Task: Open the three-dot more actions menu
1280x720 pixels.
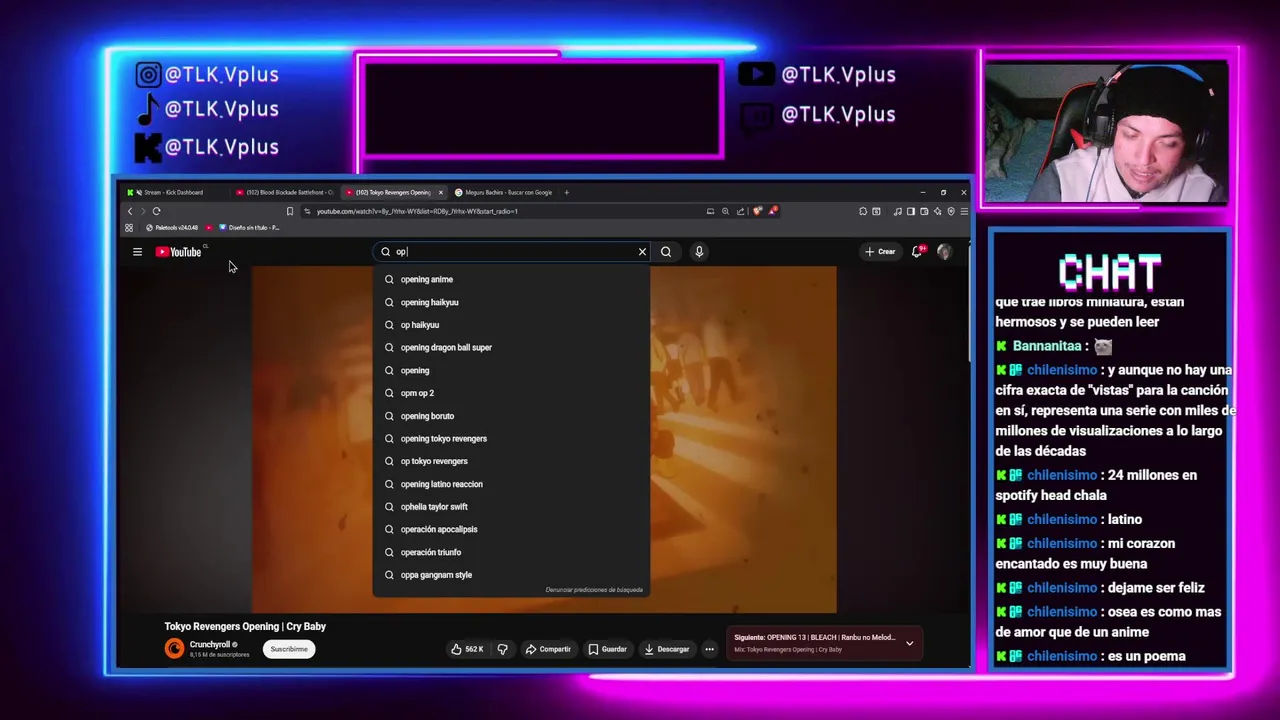Action: point(710,649)
